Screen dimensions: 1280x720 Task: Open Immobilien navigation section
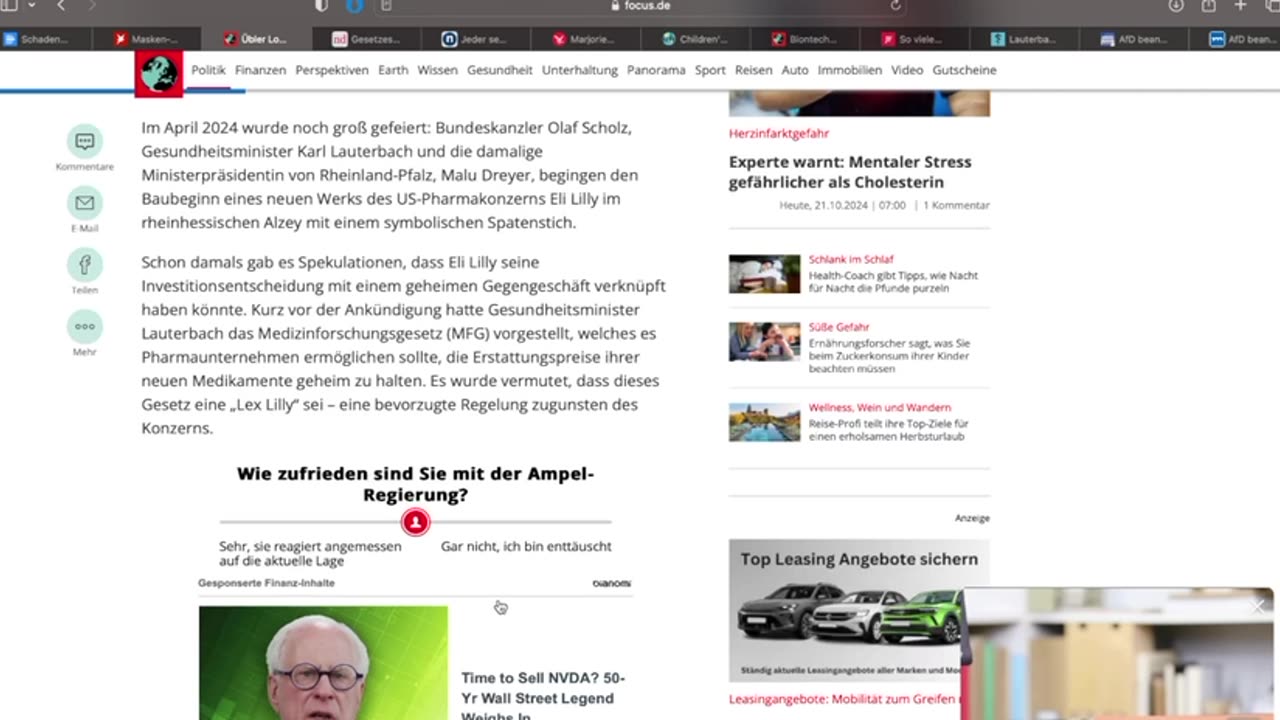coord(850,70)
